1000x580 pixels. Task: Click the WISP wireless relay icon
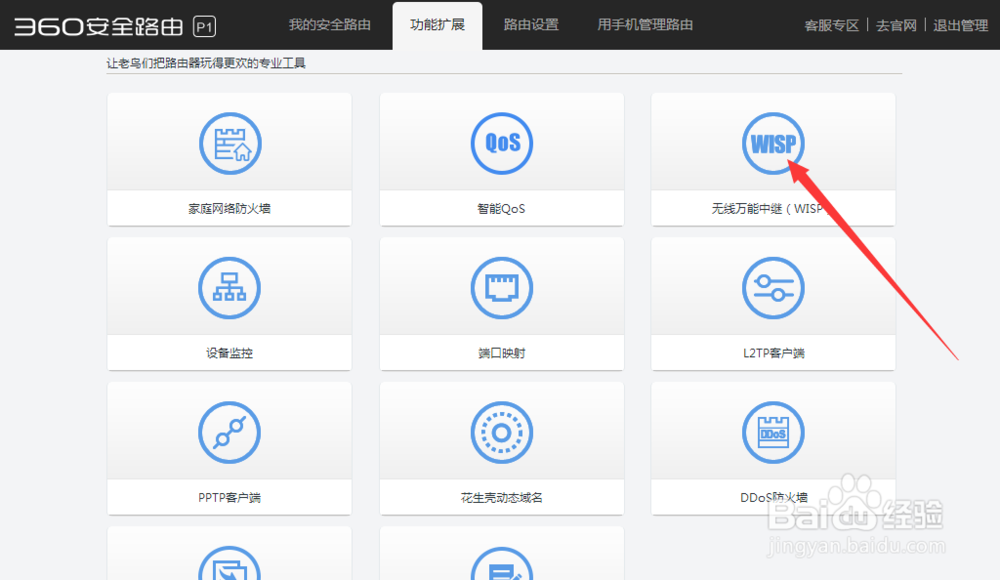[x=773, y=144]
